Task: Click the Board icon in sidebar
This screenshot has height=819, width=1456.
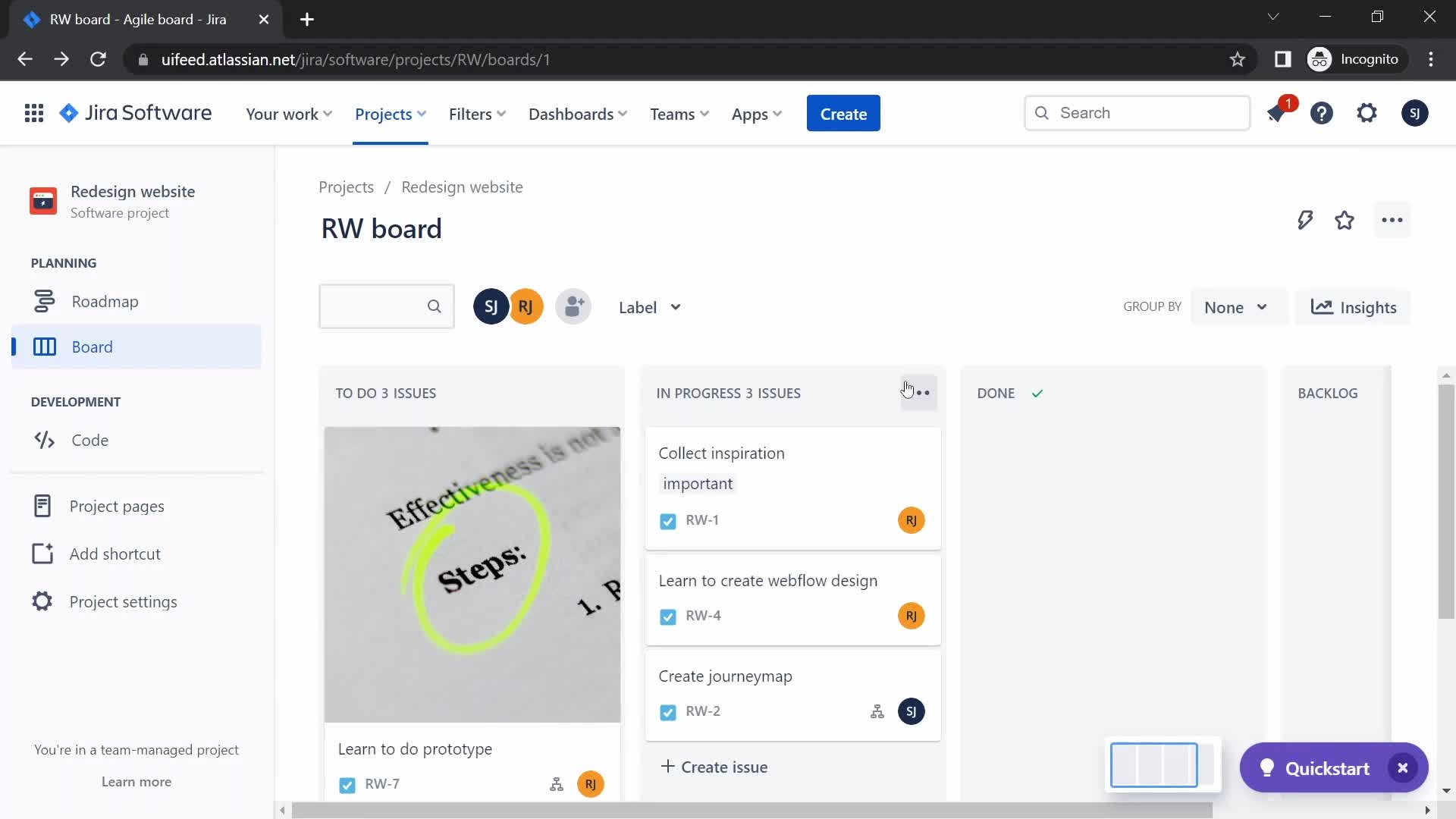Action: pos(43,346)
